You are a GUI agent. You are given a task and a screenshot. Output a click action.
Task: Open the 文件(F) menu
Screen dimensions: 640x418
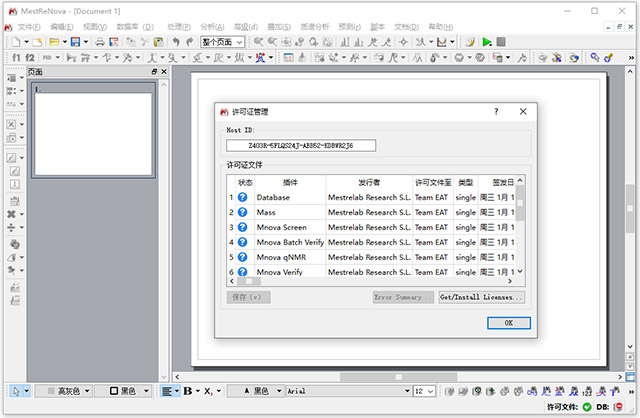[x=29, y=27]
